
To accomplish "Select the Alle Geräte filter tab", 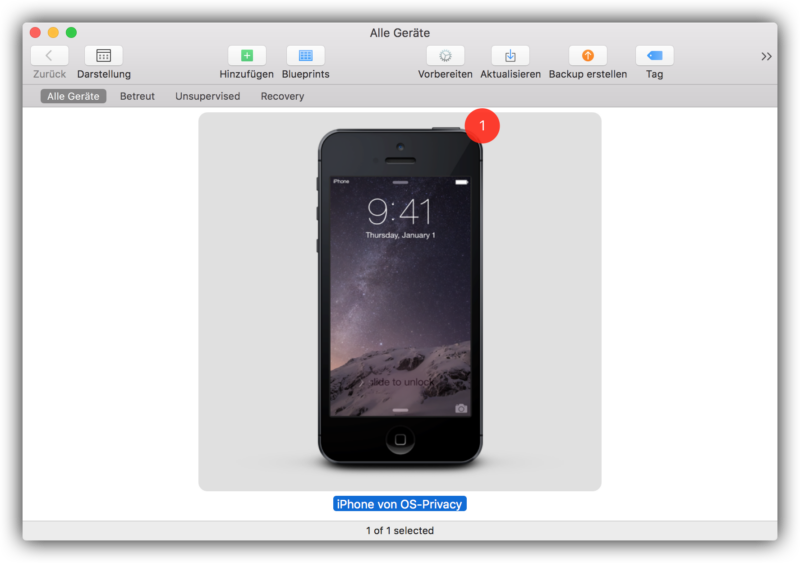I will [x=73, y=97].
